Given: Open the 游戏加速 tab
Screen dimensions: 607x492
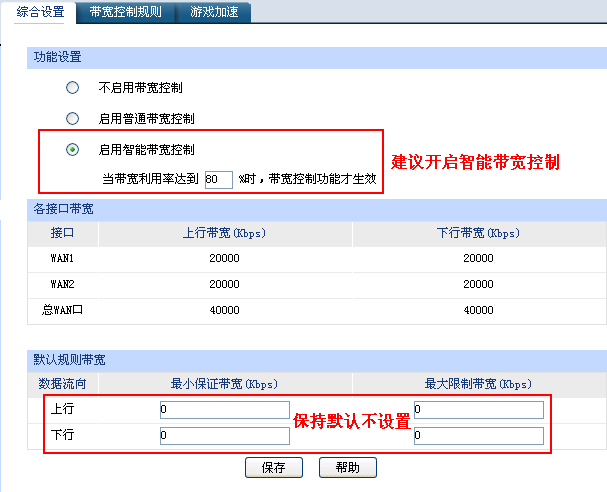Looking at the screenshot, I should tap(213, 12).
